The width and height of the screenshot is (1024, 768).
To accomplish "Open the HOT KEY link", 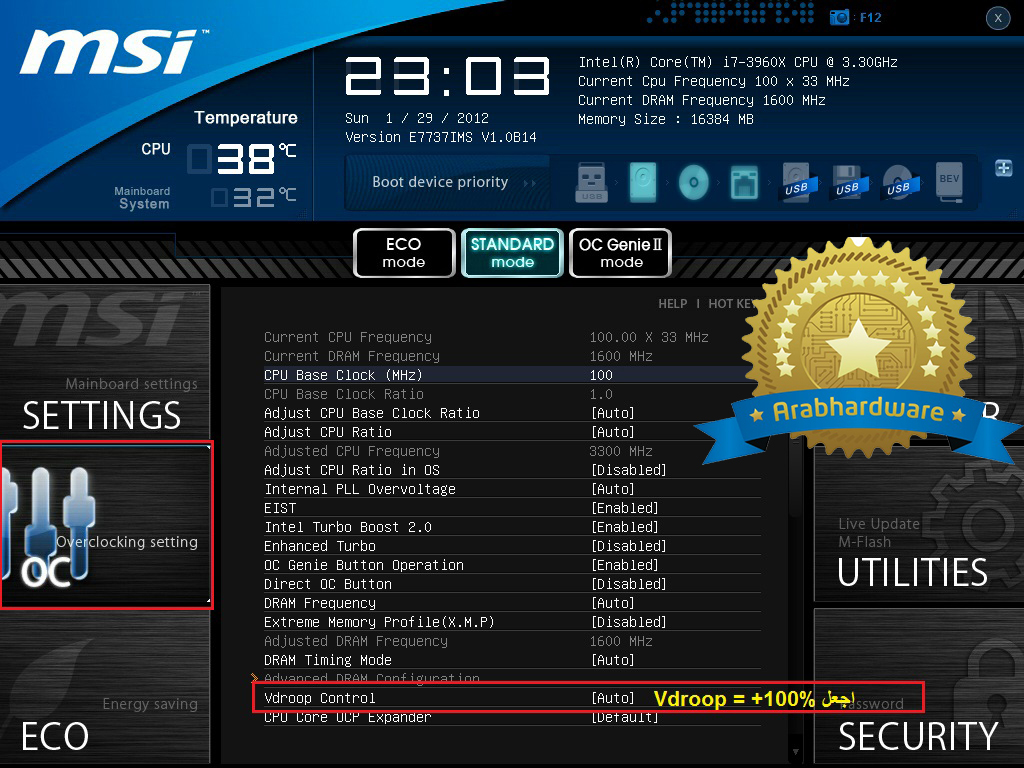I will [x=733, y=304].
